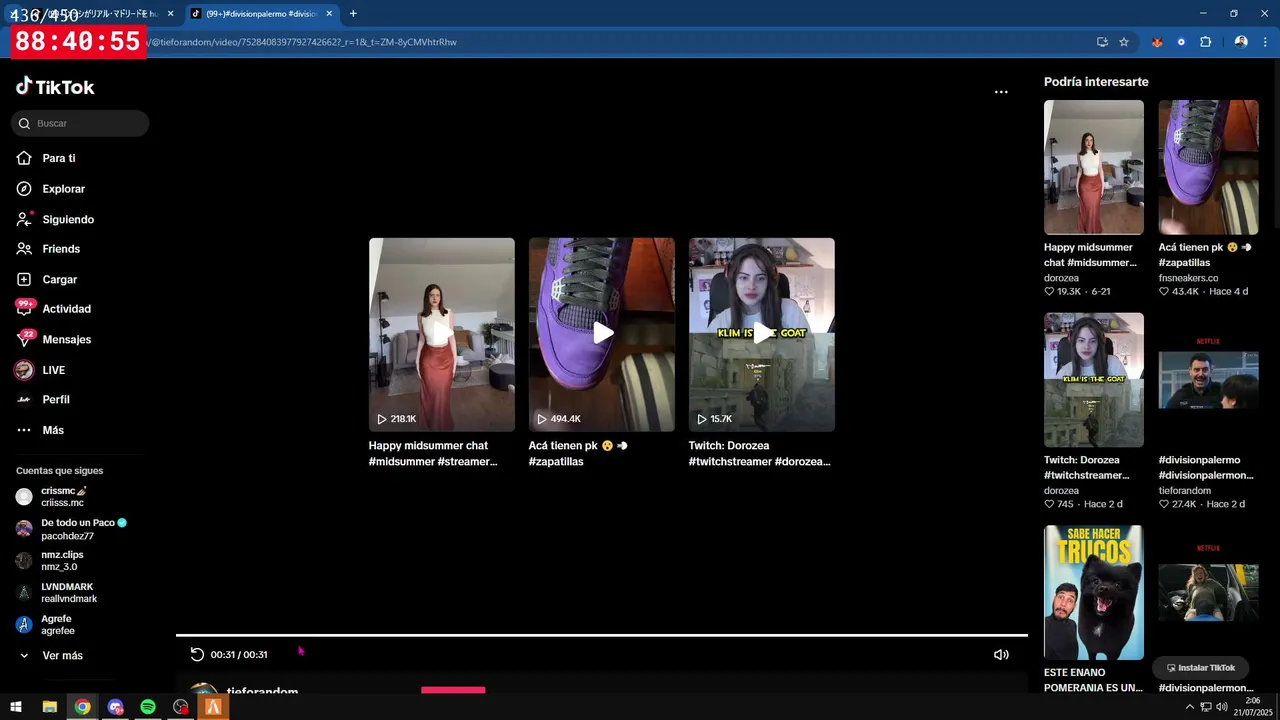This screenshot has height=720, width=1280.
Task: Open Spotify from taskbar
Action: [148, 707]
